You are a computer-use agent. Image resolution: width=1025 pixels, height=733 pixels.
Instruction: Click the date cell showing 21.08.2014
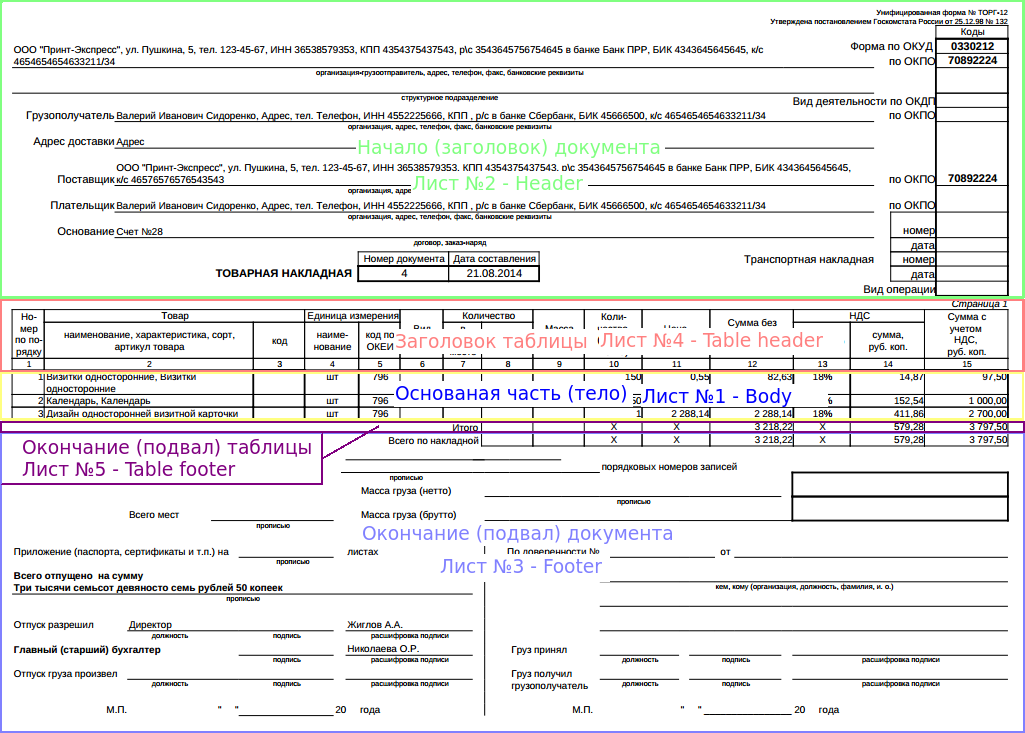494,273
